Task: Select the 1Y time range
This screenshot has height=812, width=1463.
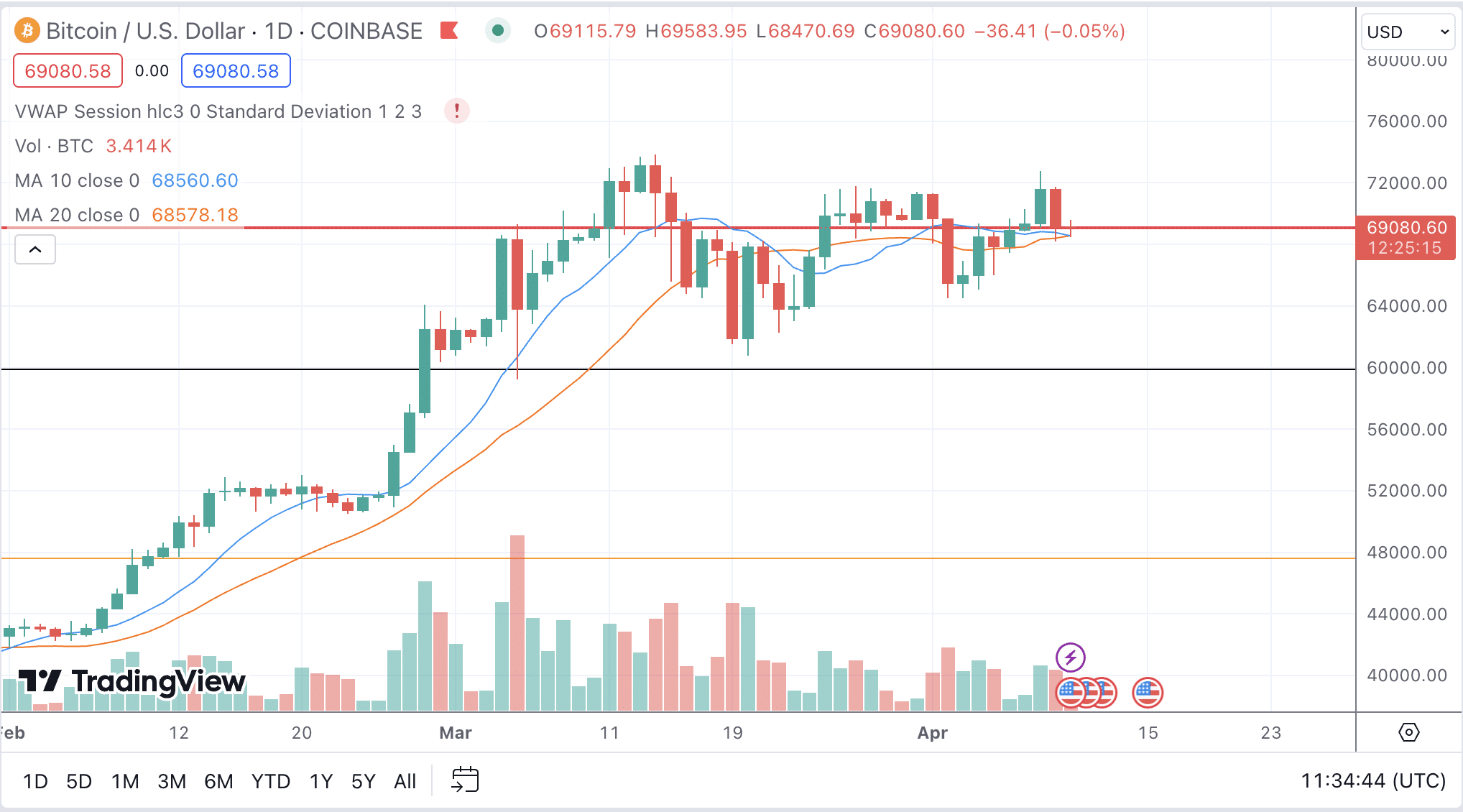Action: (321, 781)
